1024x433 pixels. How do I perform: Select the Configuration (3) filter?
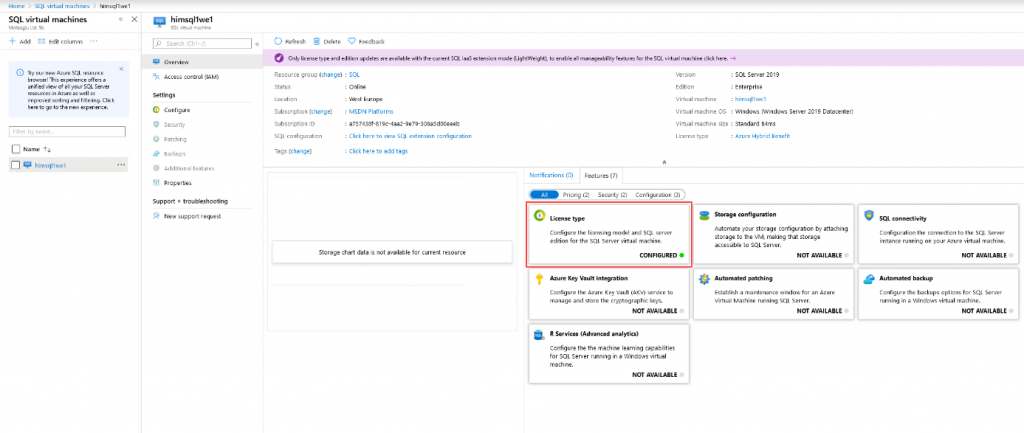[x=658, y=195]
